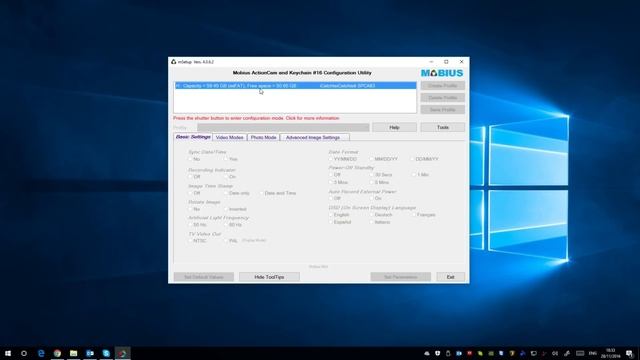Select 60 Hz artificial light frequency
The width and height of the screenshot is (640, 360).
click(233, 225)
